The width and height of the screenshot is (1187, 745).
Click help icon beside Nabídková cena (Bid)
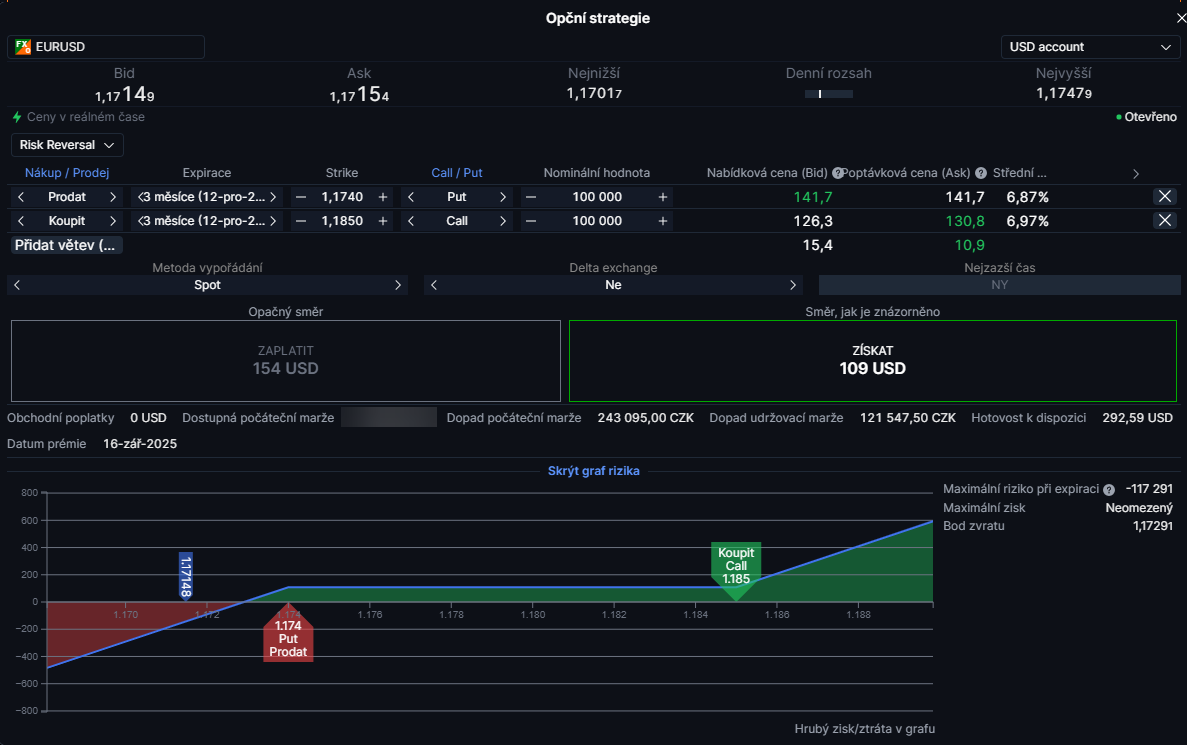tap(837, 173)
